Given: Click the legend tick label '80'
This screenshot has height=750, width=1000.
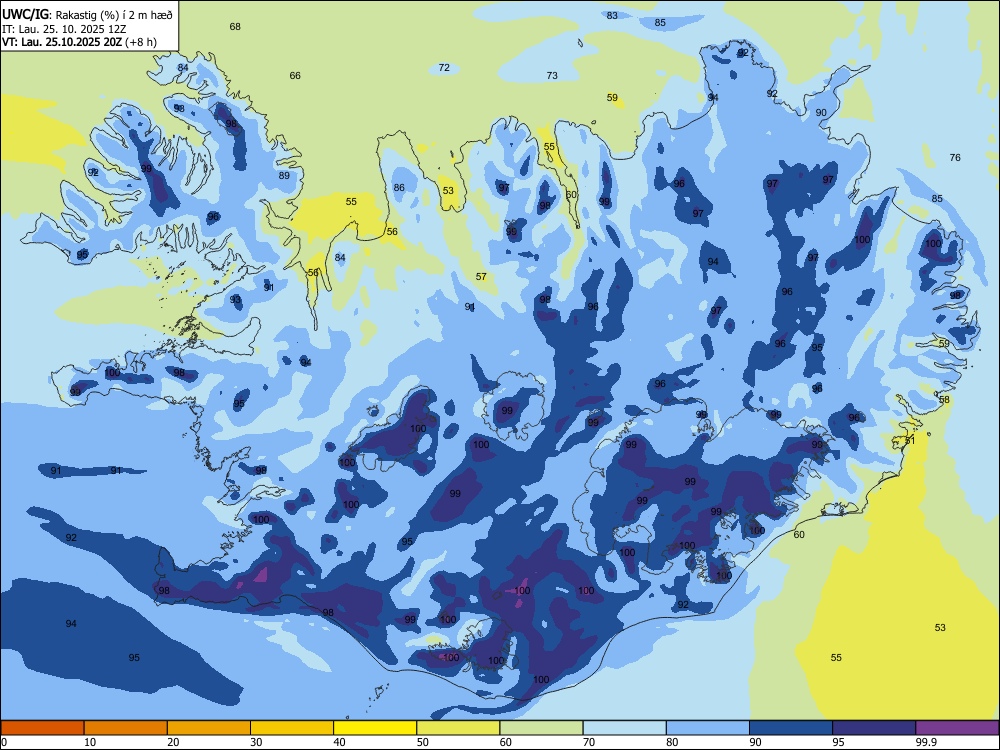Looking at the screenshot, I should [672, 742].
